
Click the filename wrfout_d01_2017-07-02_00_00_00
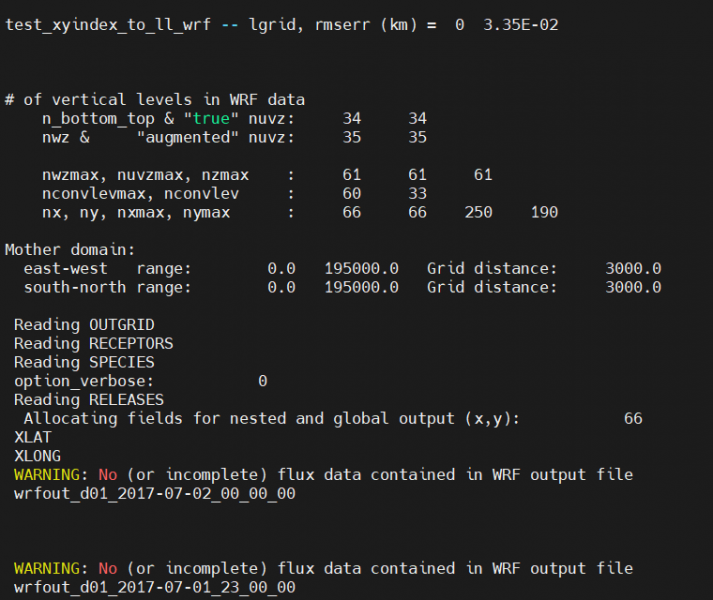(x=154, y=493)
